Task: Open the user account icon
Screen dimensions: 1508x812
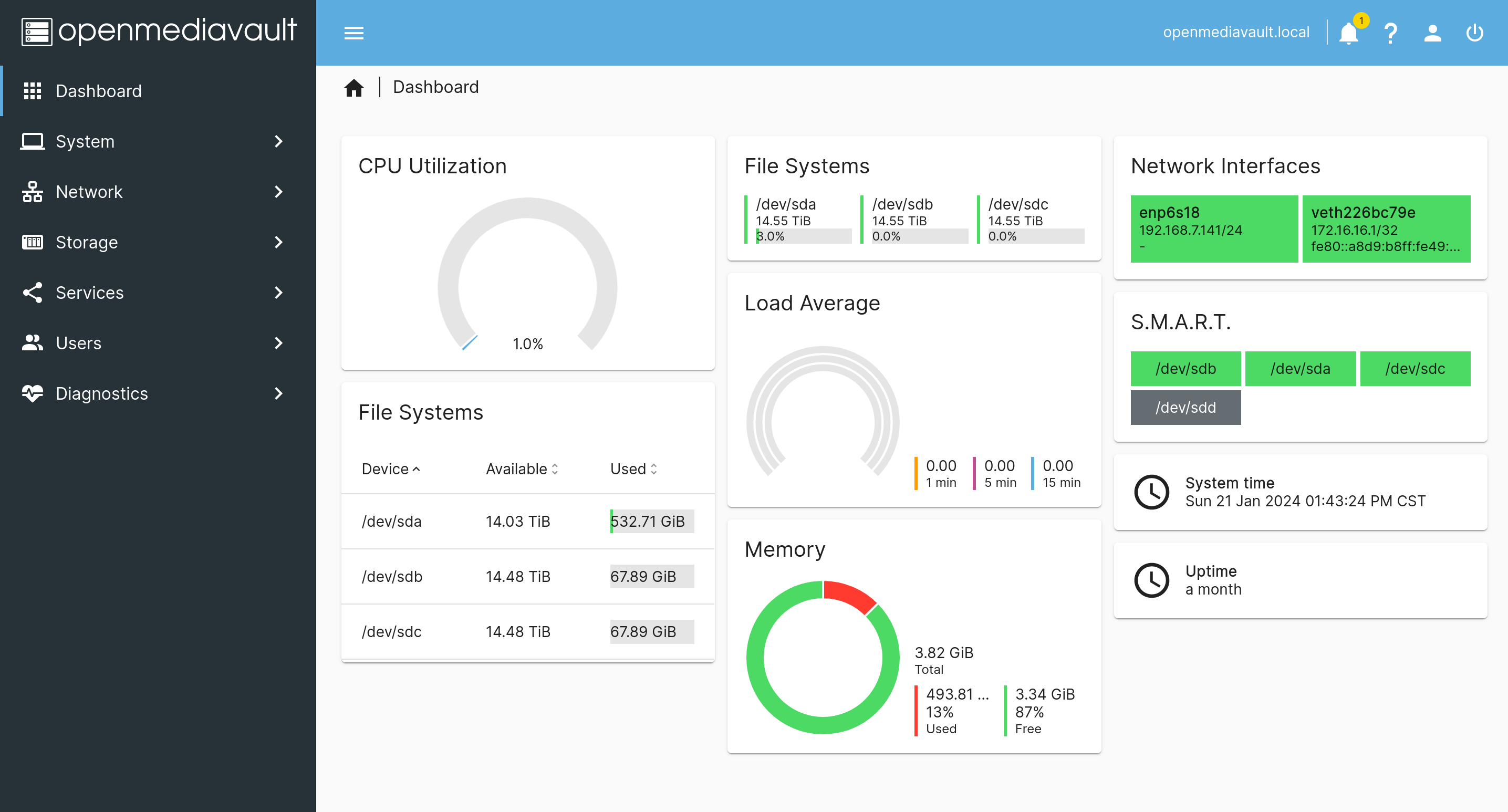Action: coord(1432,33)
